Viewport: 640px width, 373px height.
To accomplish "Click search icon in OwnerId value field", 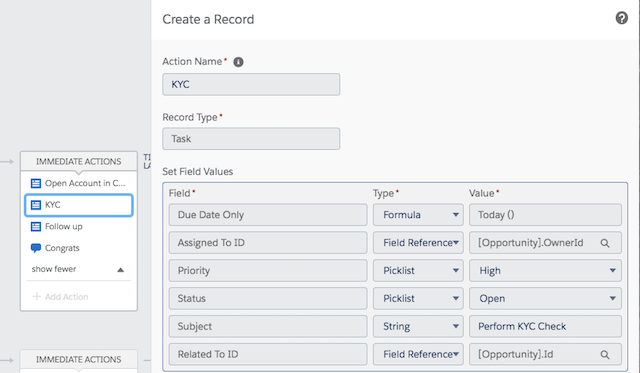I will pyautogui.click(x=605, y=243).
